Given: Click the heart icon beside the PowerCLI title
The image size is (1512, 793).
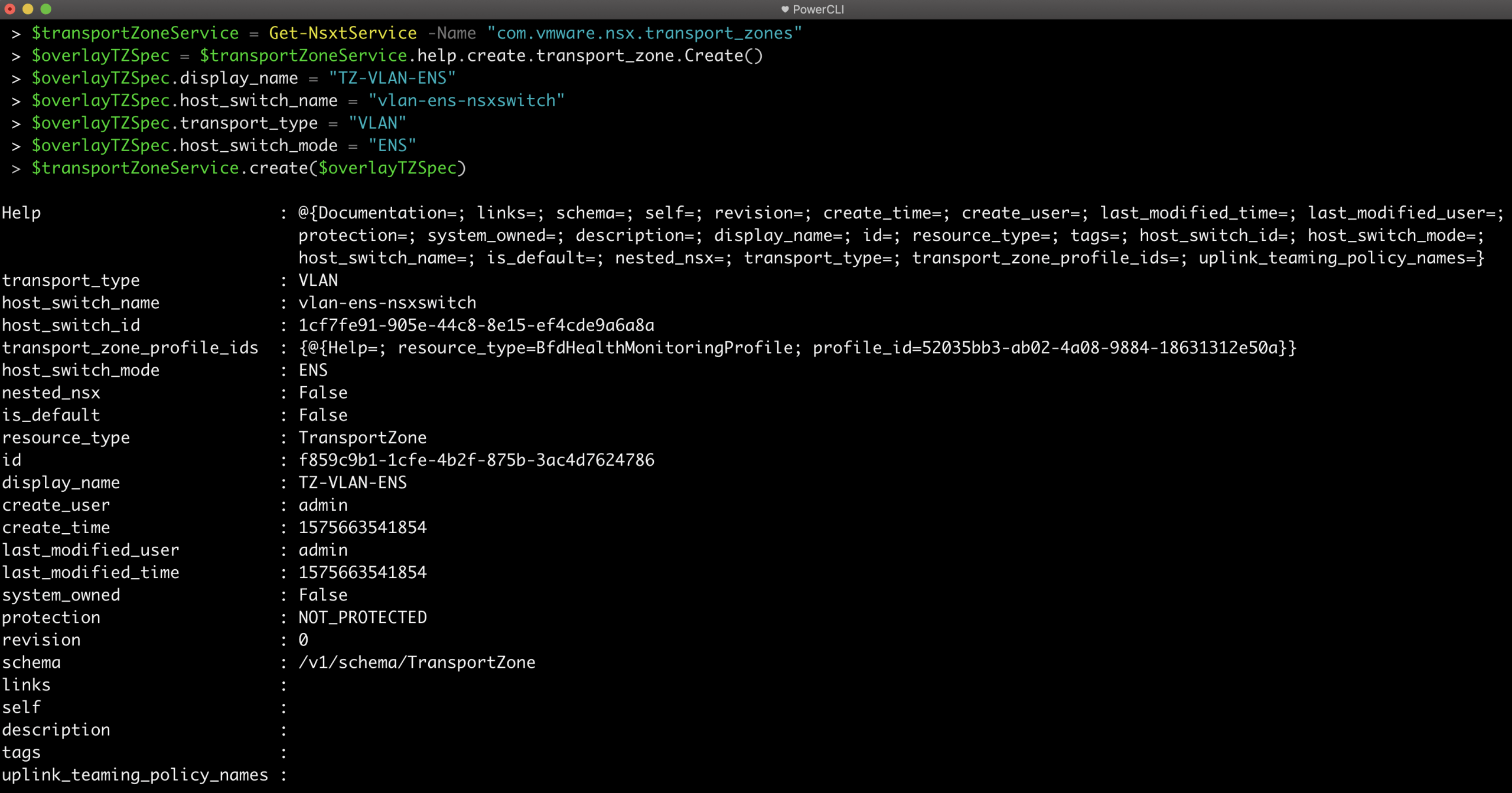Looking at the screenshot, I should [784, 9].
